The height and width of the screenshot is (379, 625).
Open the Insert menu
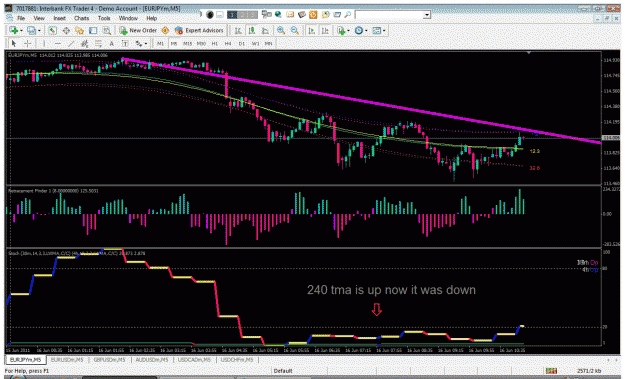coord(59,18)
